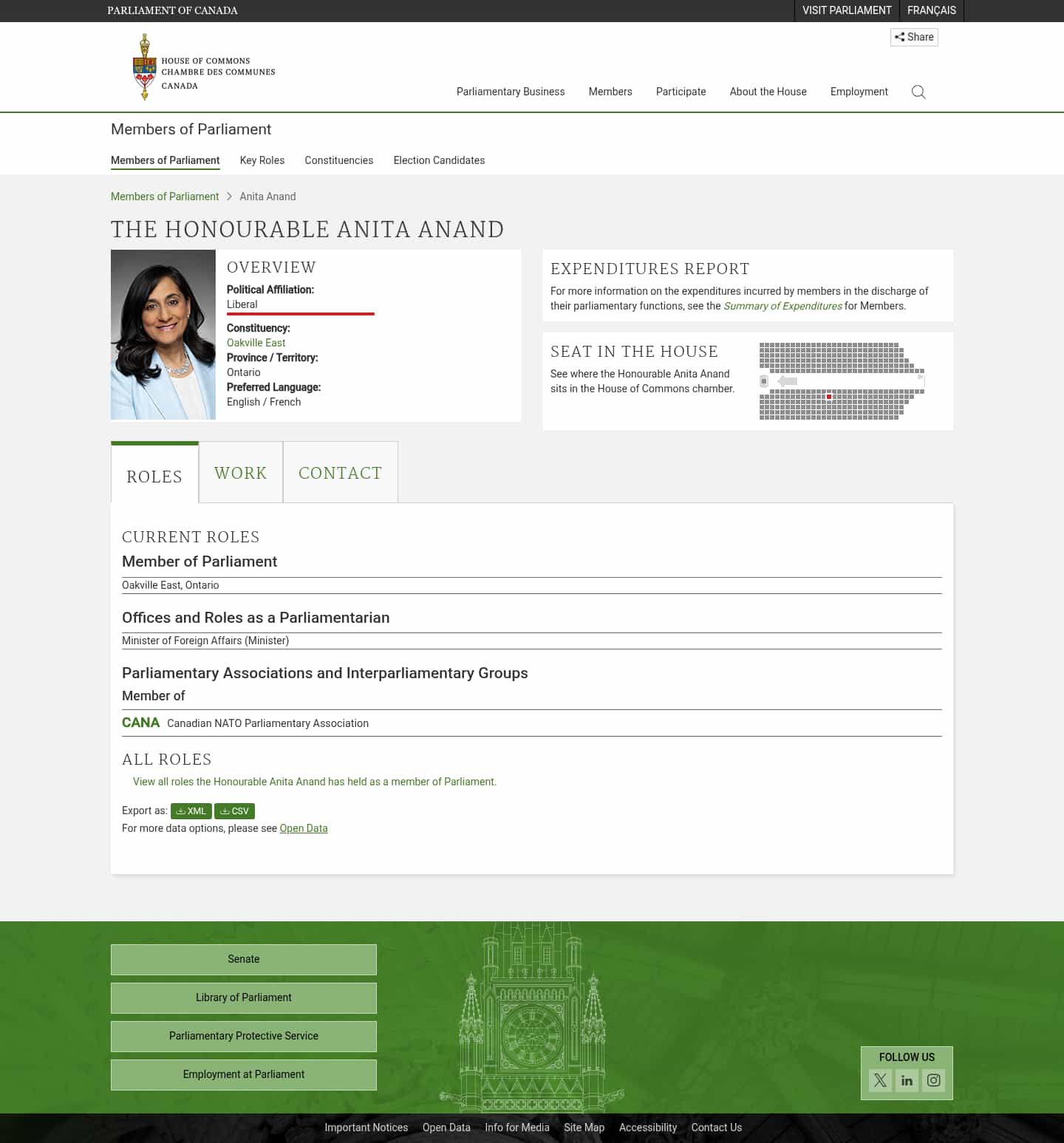View the Summary of Expenditures link
Viewport: 1064px width, 1143px height.
coord(782,305)
